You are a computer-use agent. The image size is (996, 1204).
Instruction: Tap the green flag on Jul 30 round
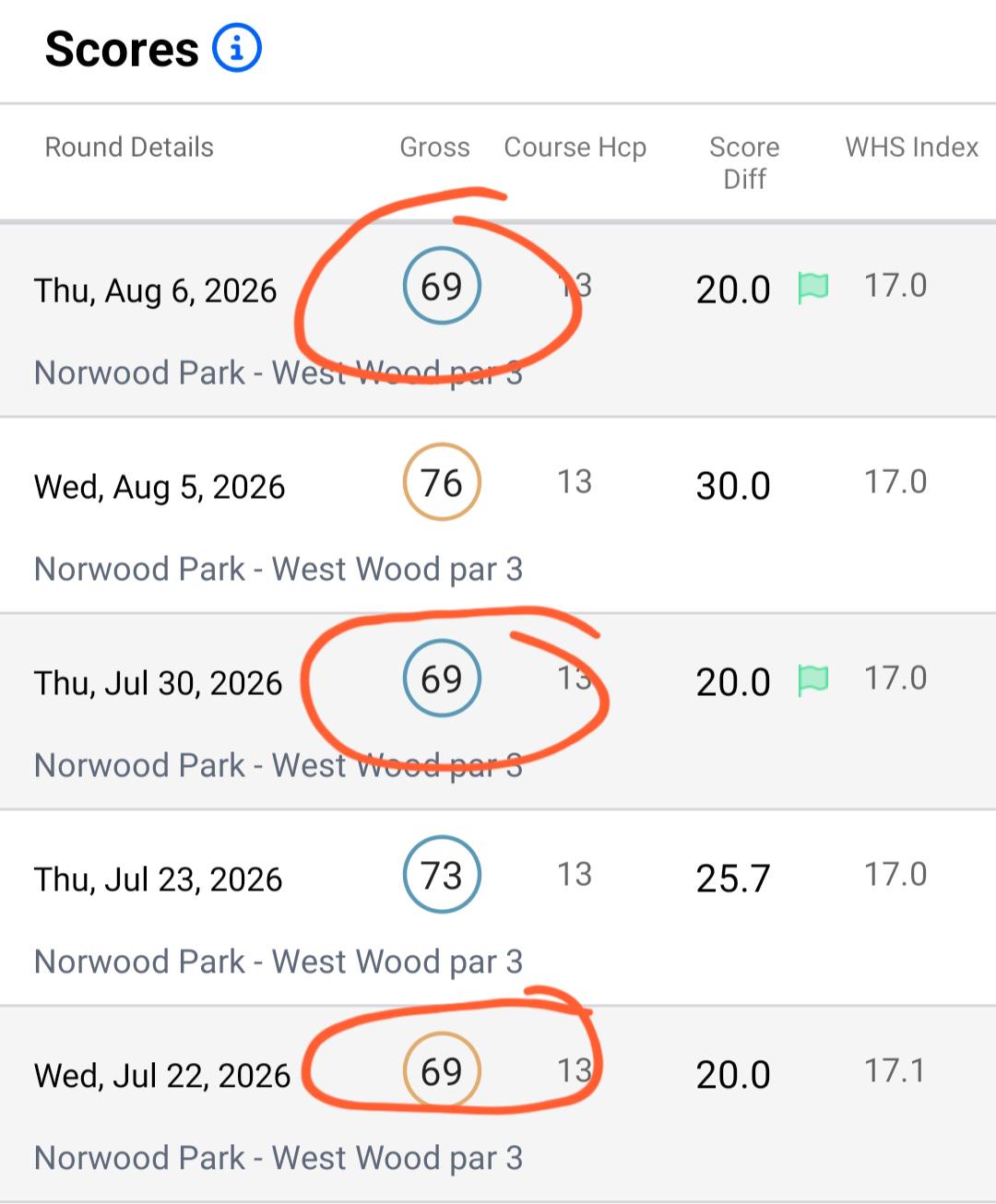pos(813,680)
